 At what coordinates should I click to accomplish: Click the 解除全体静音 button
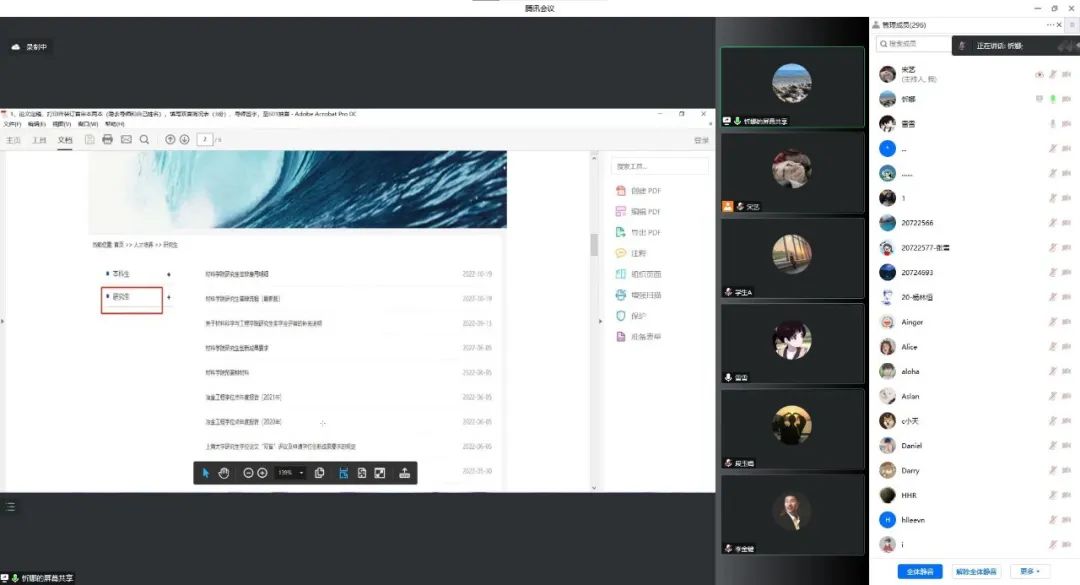pos(975,571)
